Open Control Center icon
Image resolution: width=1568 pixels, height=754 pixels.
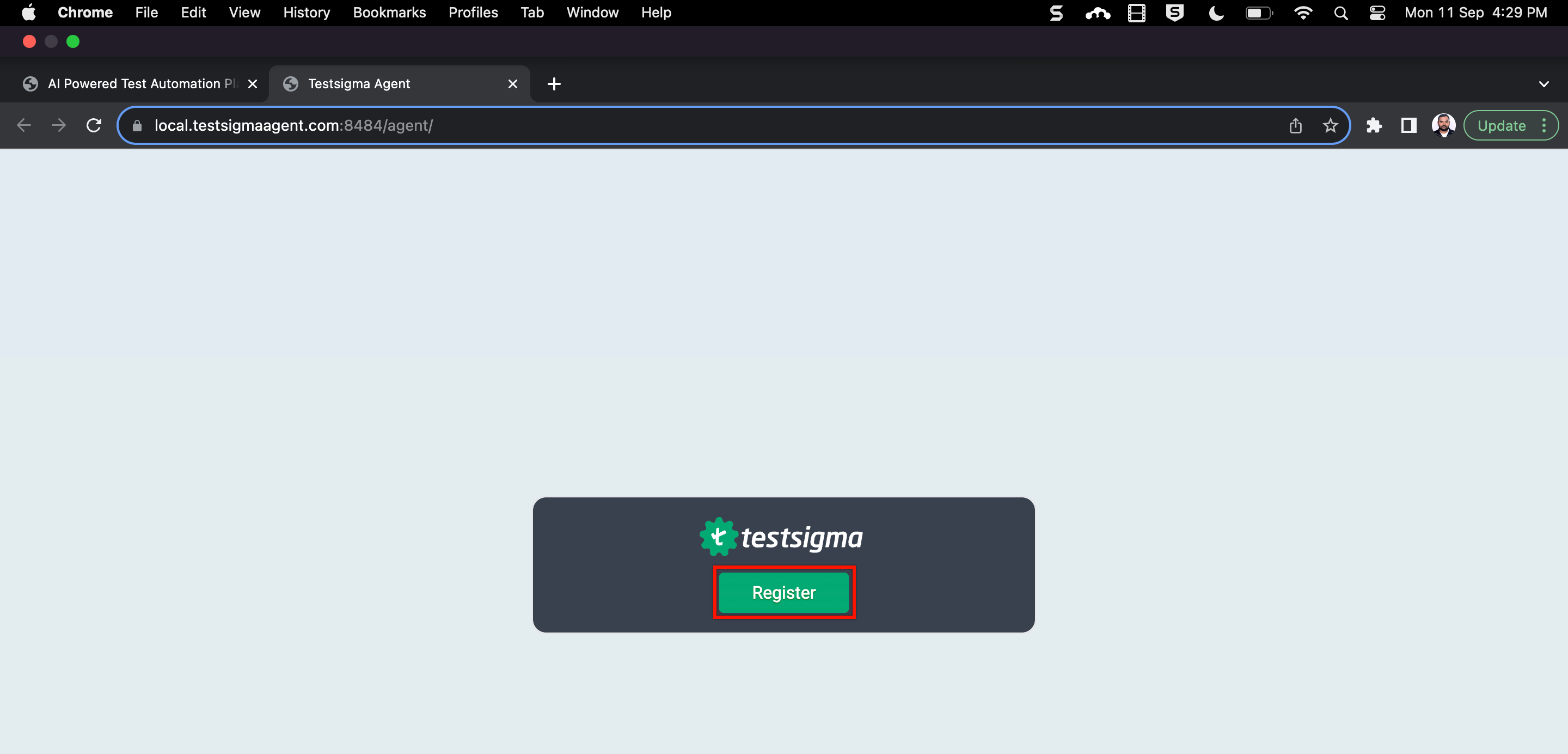(x=1377, y=13)
